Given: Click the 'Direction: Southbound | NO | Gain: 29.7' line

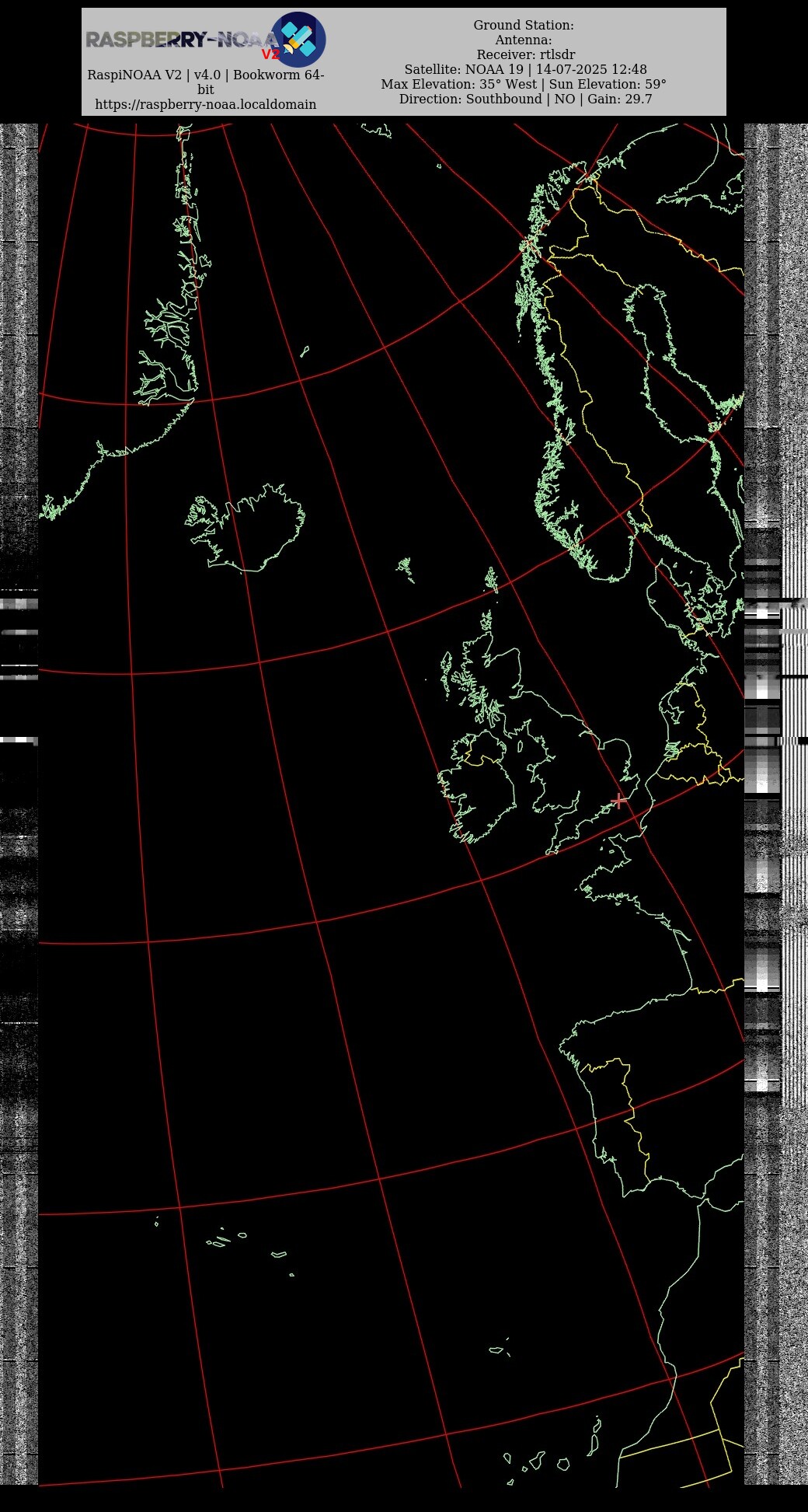Looking at the screenshot, I should pos(525,100).
